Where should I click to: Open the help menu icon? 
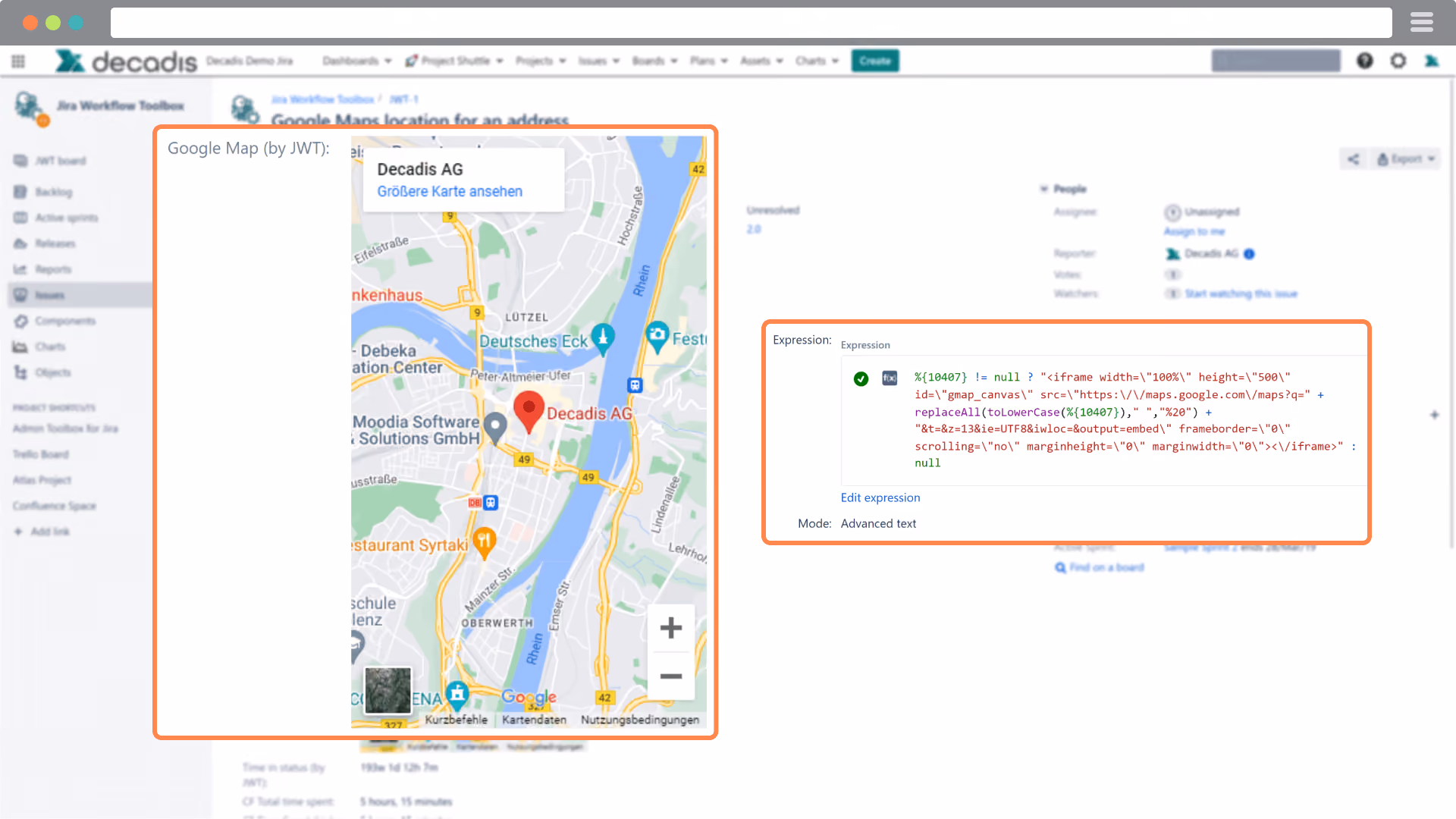tap(1365, 61)
